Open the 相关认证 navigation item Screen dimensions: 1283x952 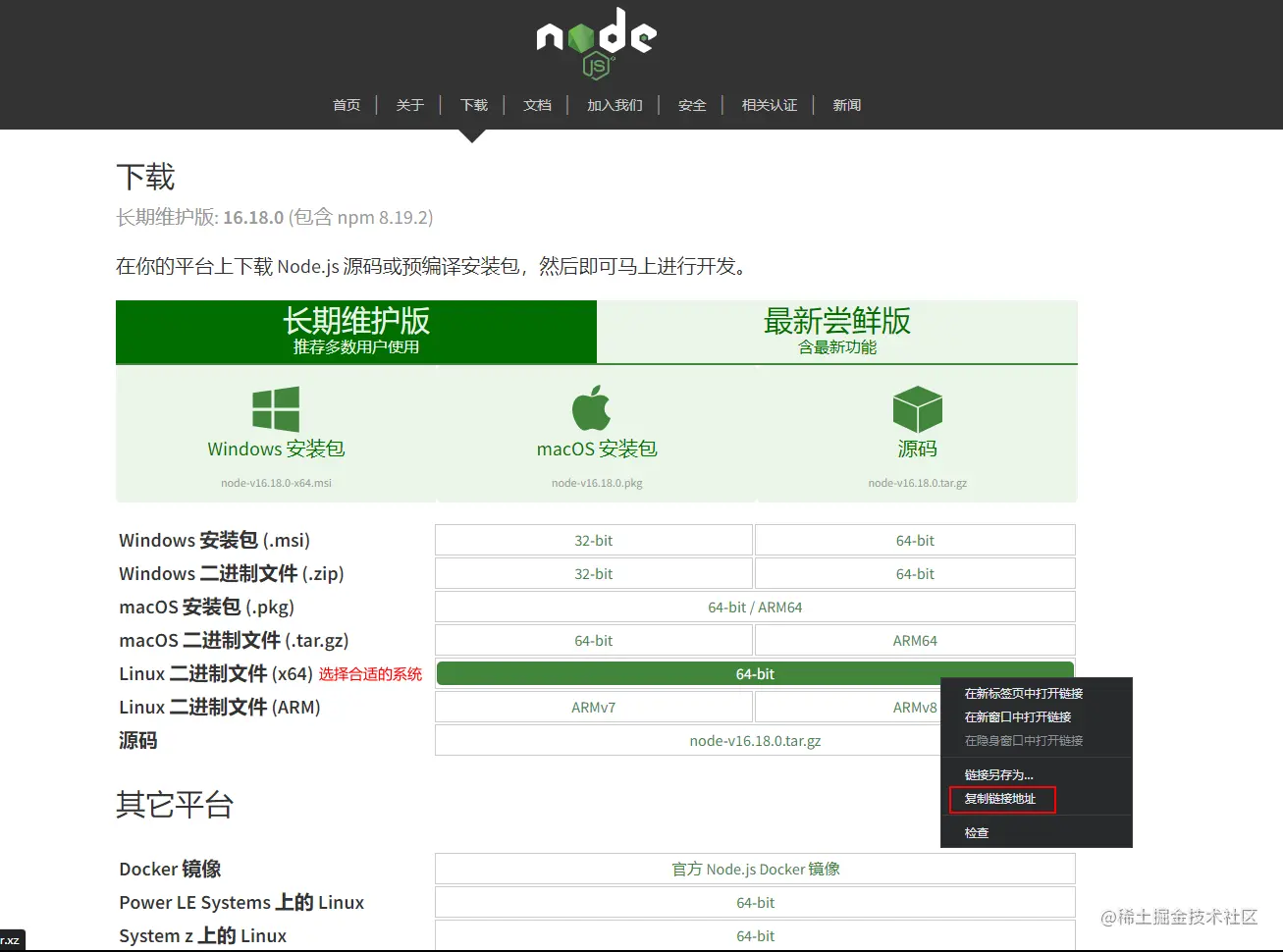pyautogui.click(x=770, y=105)
